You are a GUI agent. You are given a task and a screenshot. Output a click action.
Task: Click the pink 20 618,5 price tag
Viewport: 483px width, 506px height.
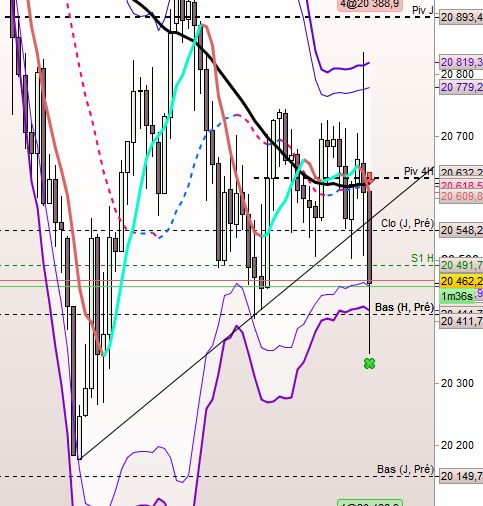point(461,185)
